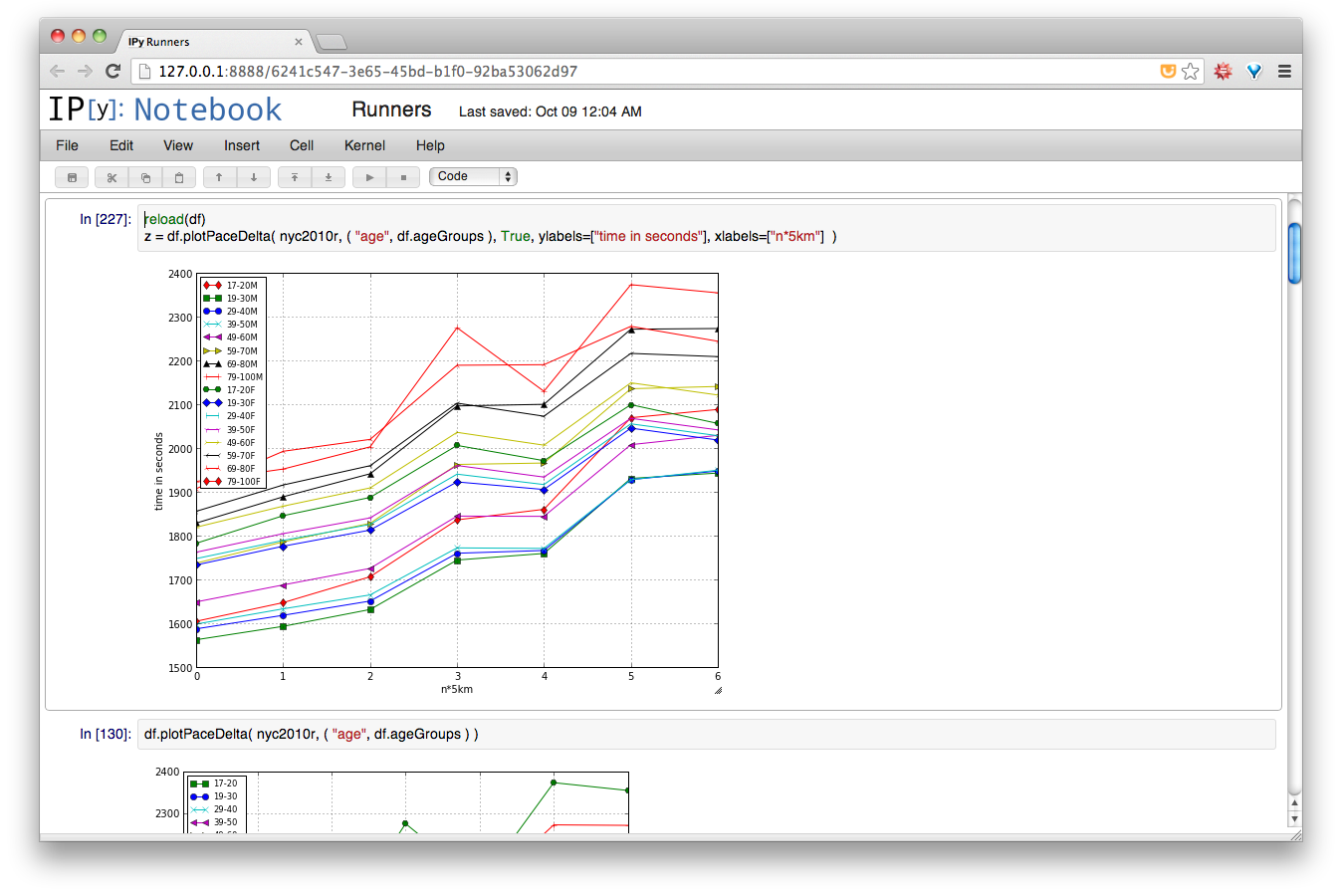
Task: Open the Chrome hamburger menu
Action: coord(1285,72)
